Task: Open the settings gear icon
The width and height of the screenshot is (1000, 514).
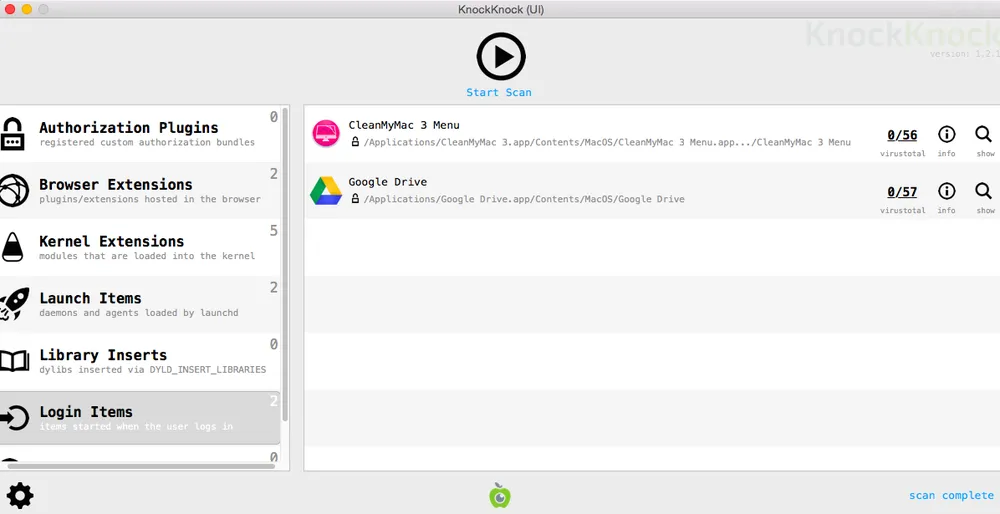Action: click(x=20, y=495)
